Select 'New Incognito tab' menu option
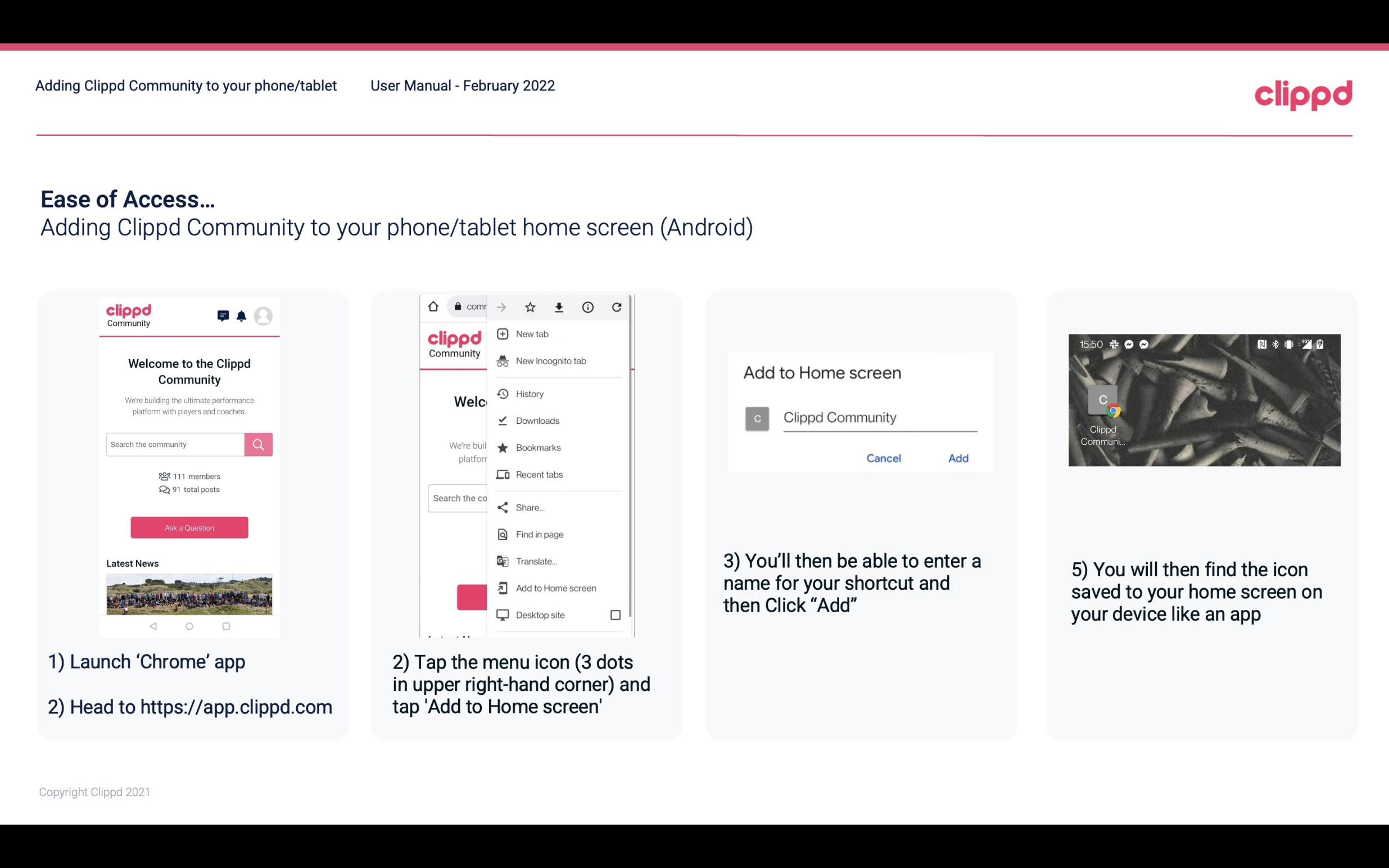Image resolution: width=1389 pixels, height=868 pixels. tap(550, 361)
